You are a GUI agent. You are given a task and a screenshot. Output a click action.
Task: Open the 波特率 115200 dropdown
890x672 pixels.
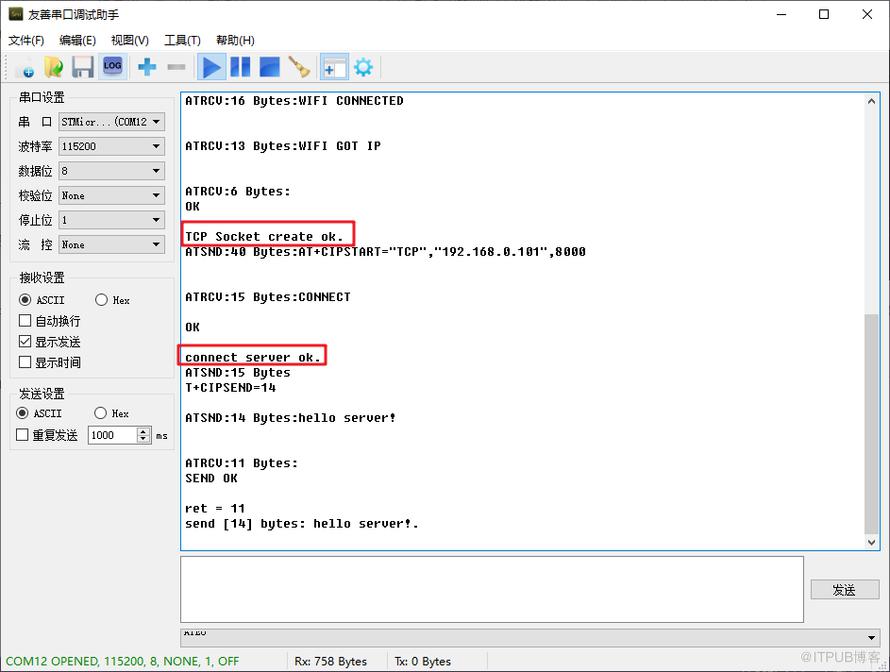[x=111, y=146]
